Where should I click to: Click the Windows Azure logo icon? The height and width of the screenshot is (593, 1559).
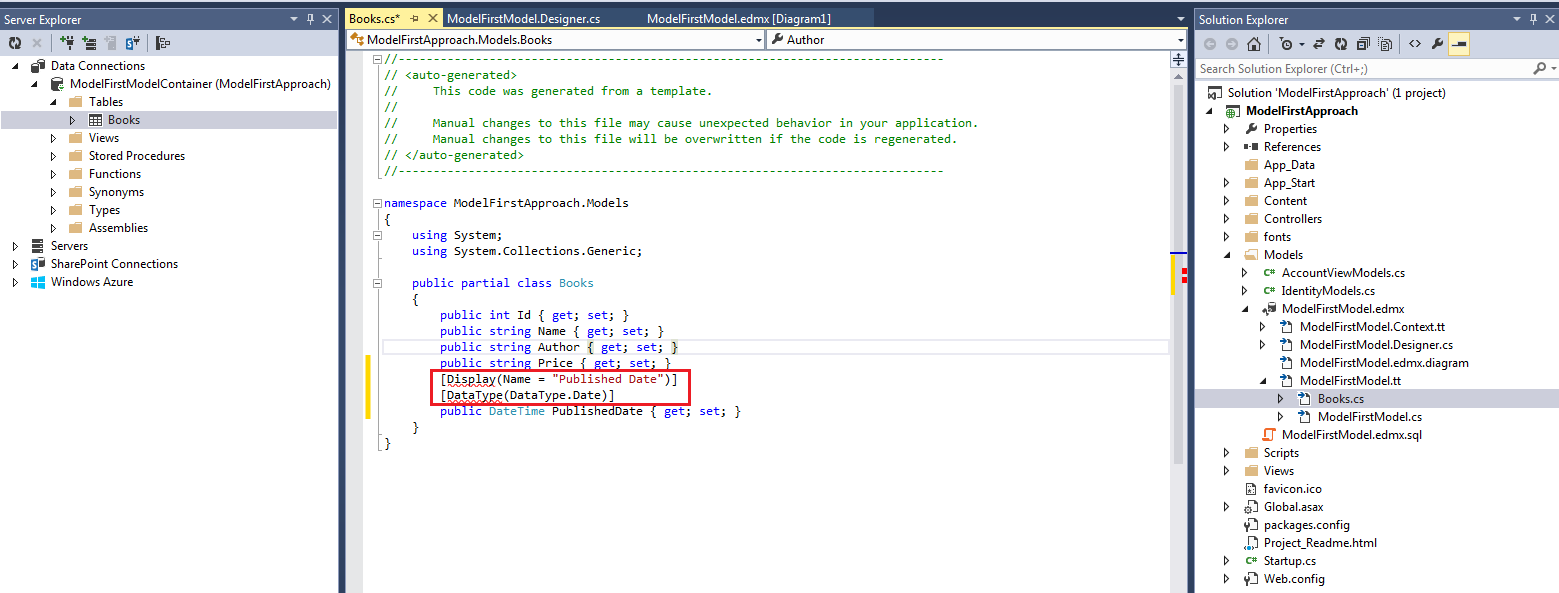38,282
